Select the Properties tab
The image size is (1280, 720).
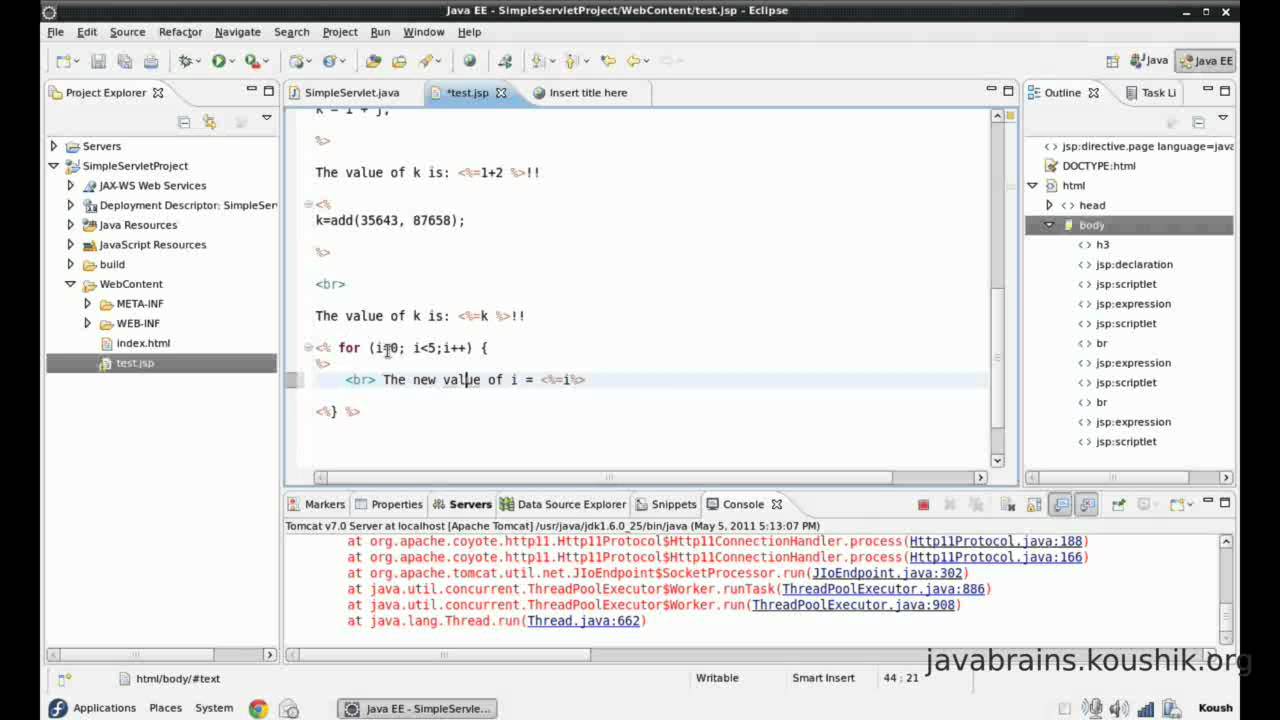coord(389,505)
